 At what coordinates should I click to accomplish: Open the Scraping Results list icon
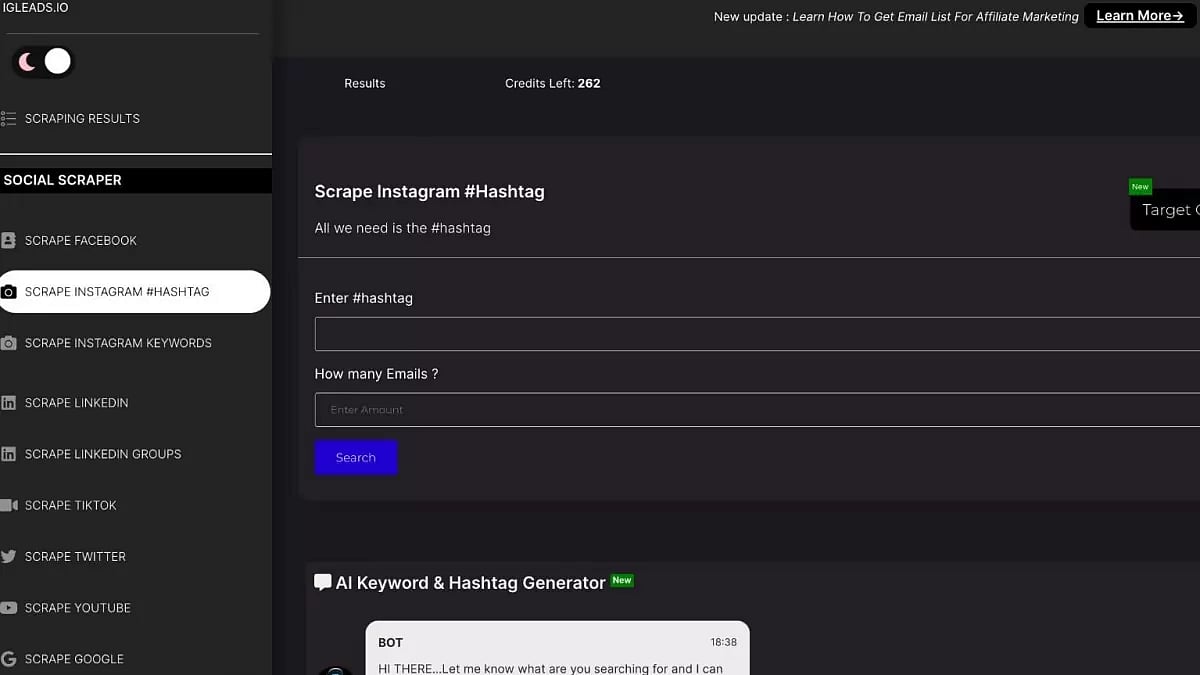coord(9,118)
